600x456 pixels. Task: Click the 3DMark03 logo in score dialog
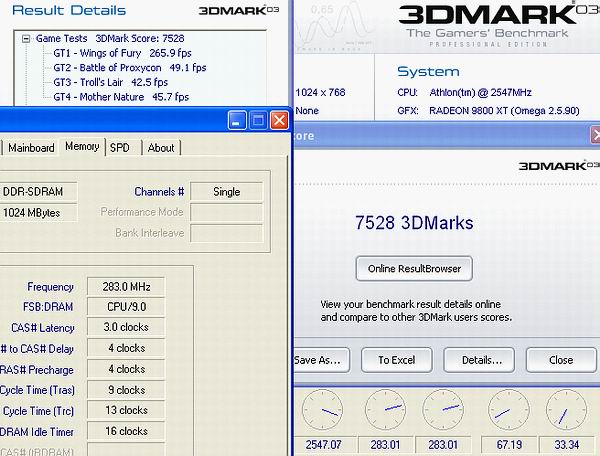558,166
